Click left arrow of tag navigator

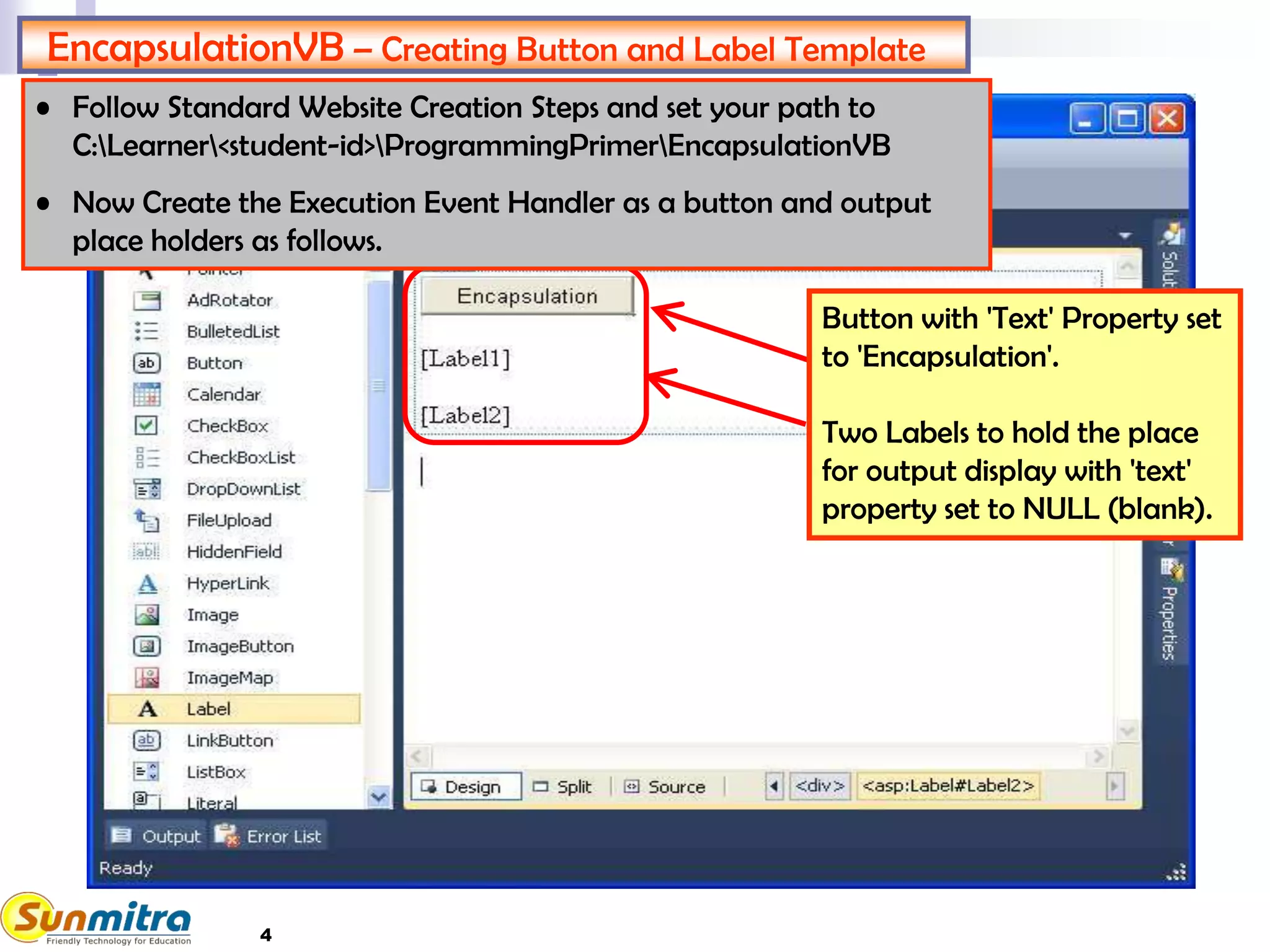pyautogui.click(x=774, y=787)
